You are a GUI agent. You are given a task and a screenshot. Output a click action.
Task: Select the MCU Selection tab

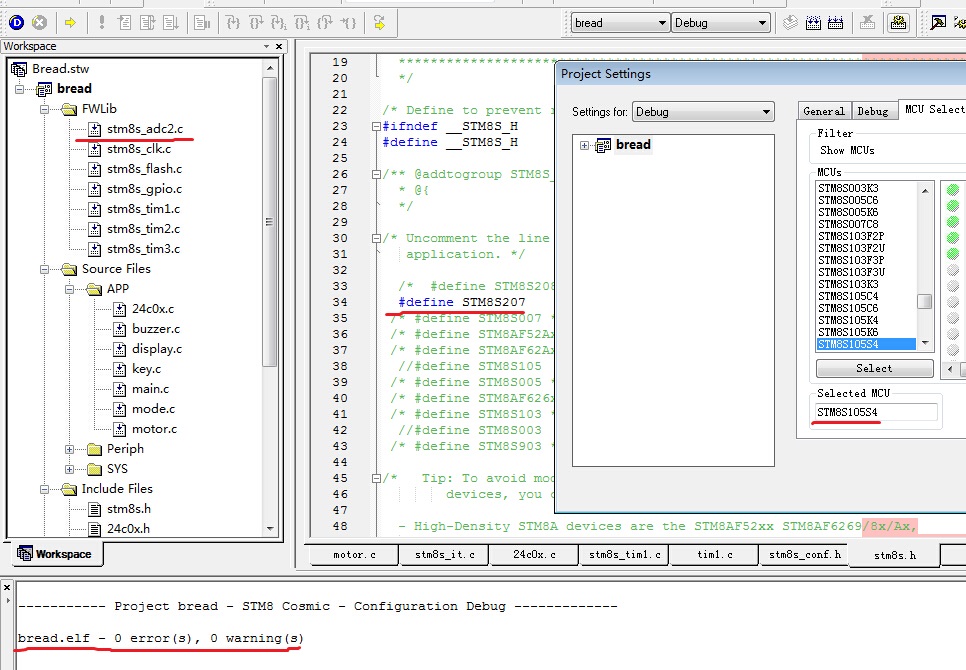933,109
